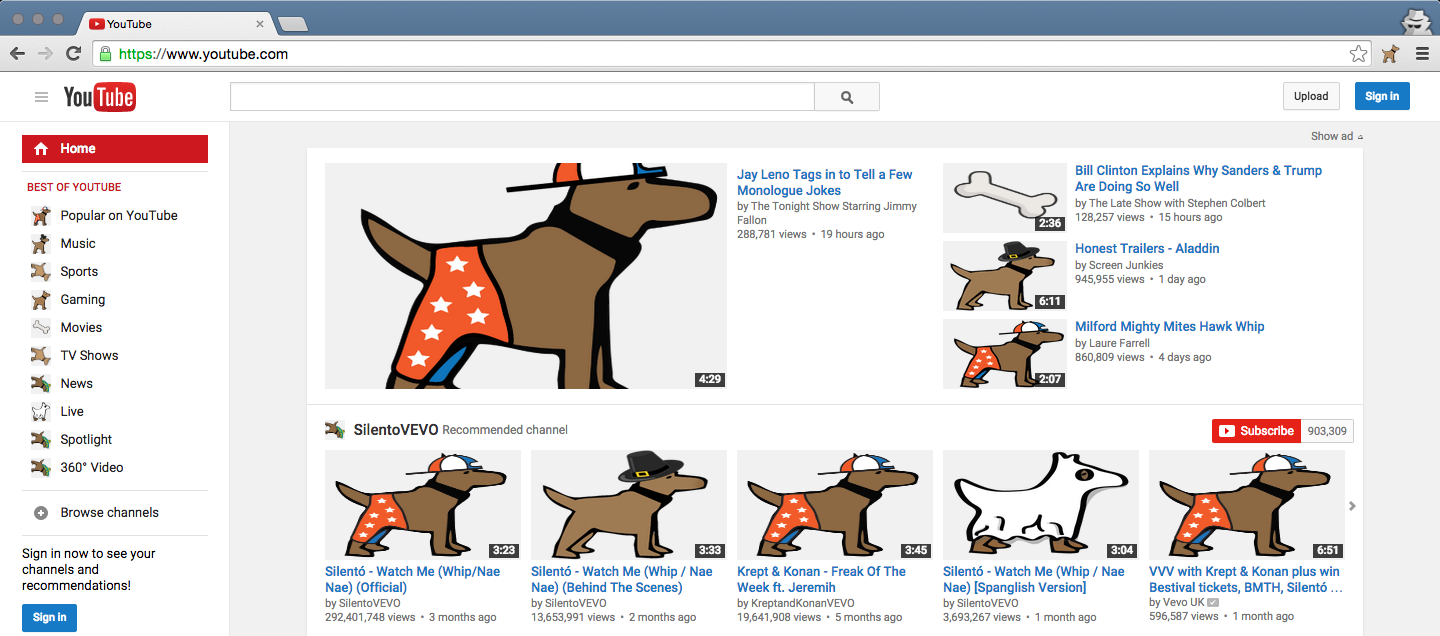Viewport: 1440px width, 636px height.
Task: Show next SilentoVEVO videos with arrow
Action: 1352,506
